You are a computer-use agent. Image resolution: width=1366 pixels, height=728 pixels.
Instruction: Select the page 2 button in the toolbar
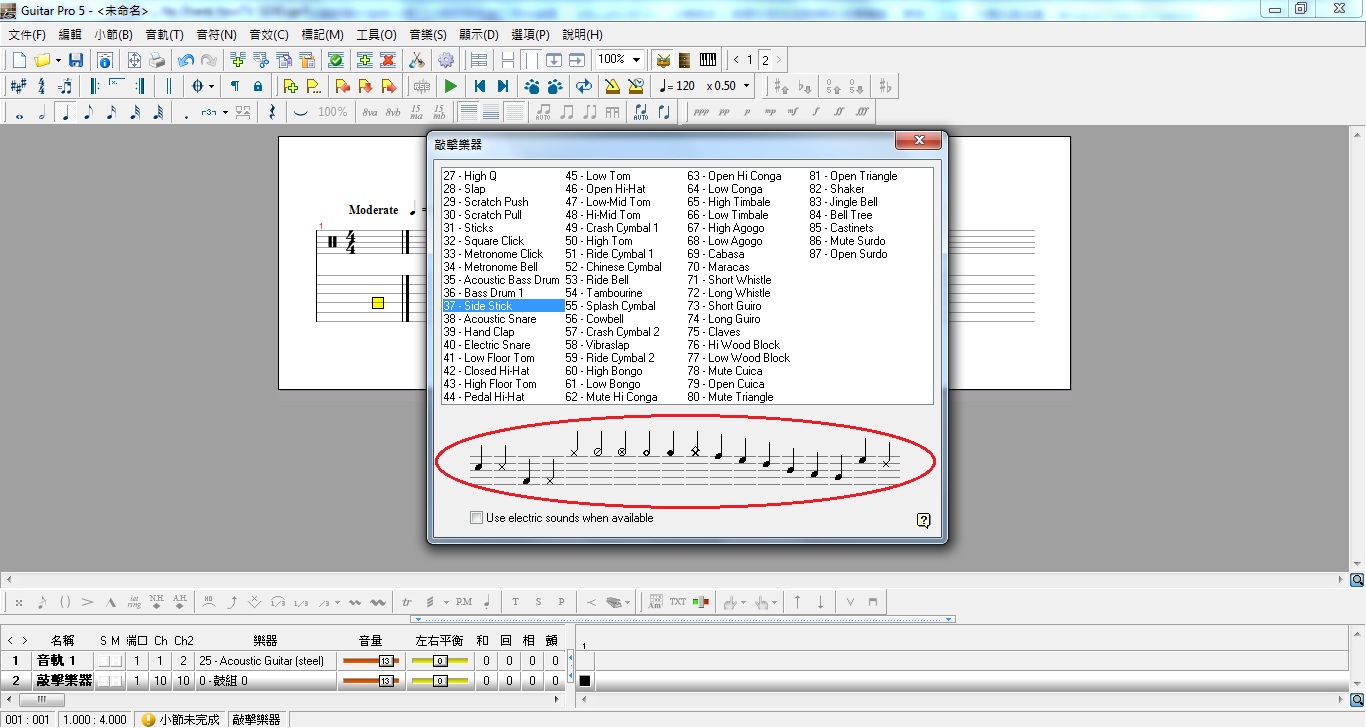coord(765,60)
